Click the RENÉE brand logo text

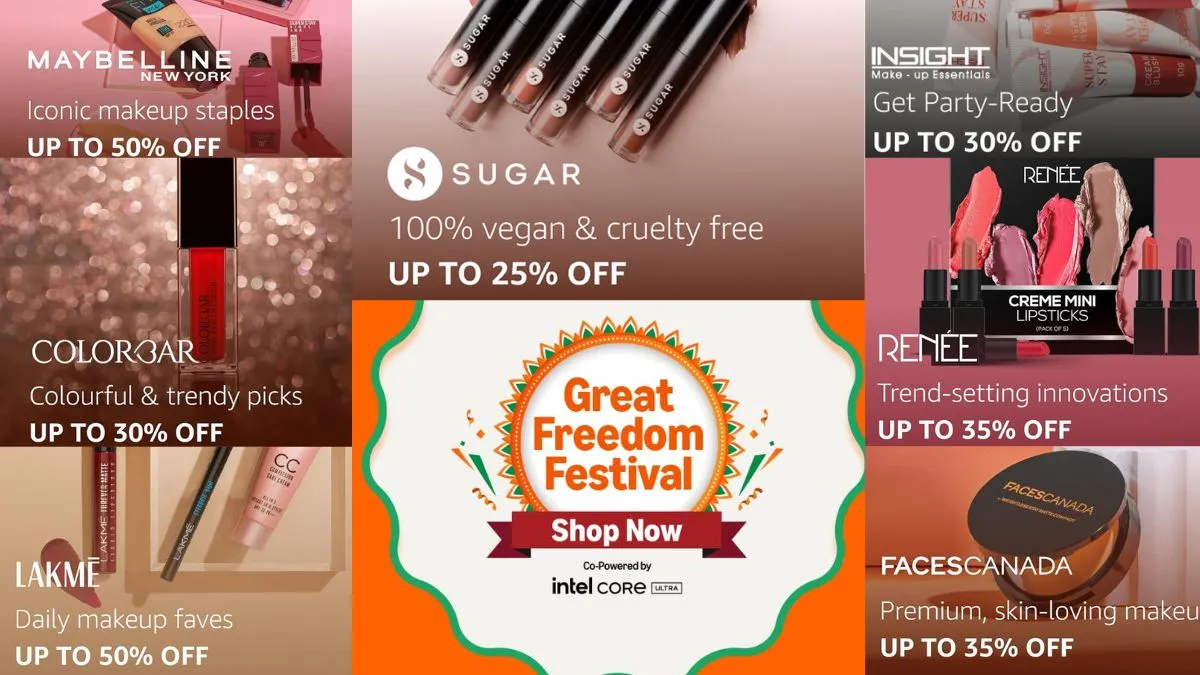[927, 349]
